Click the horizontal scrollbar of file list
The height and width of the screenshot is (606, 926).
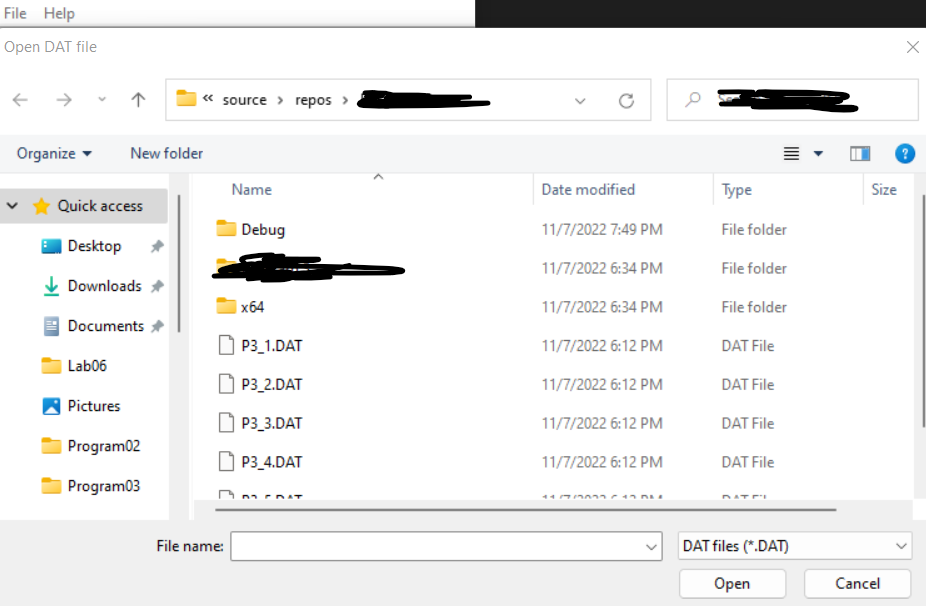[x=526, y=509]
